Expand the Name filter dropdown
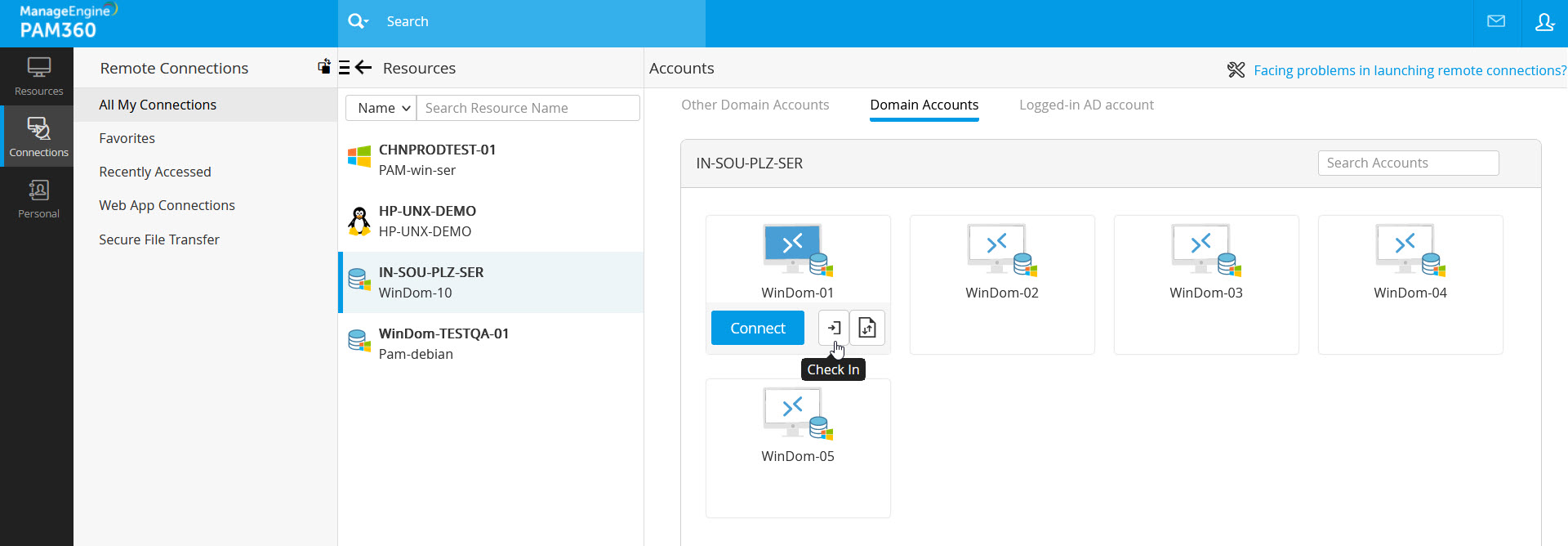1568x546 pixels. 382,108
